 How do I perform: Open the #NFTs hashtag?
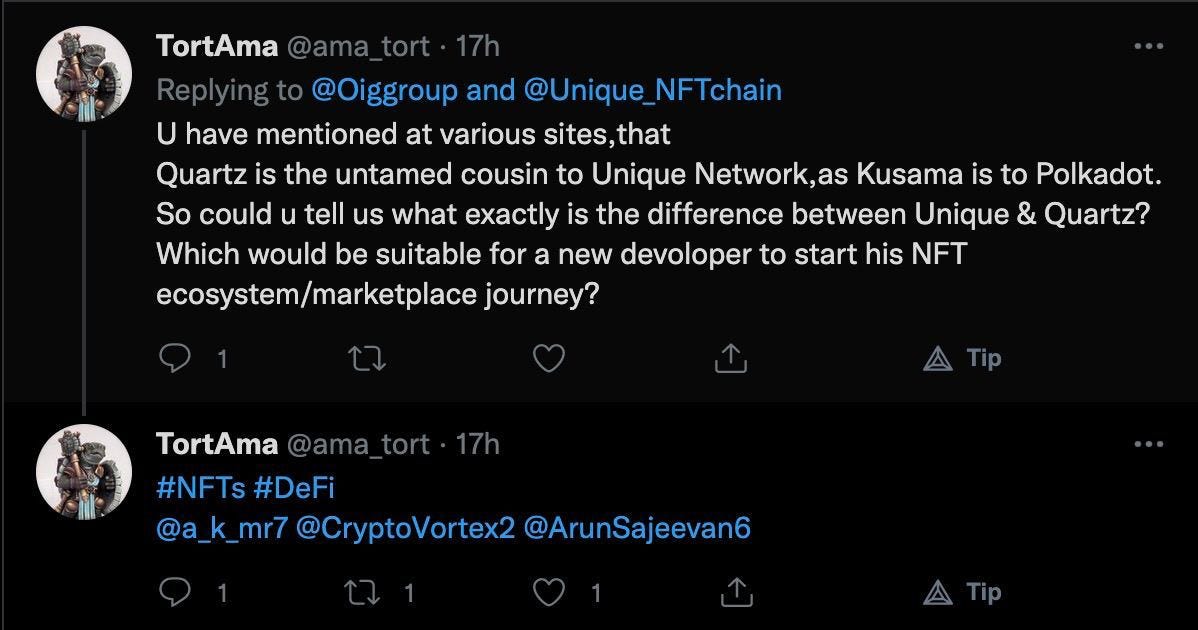point(200,487)
